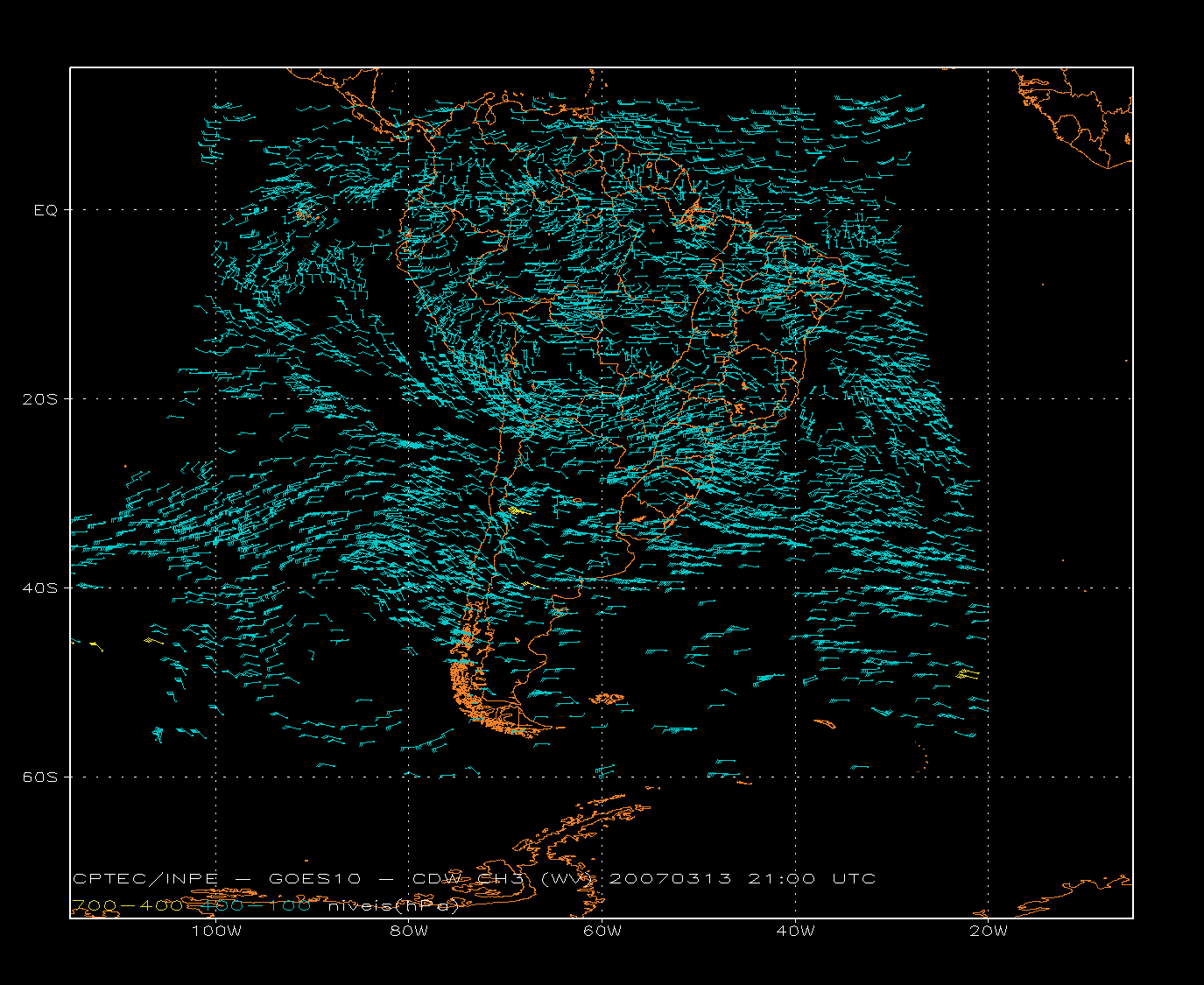Viewport: 1204px width, 985px height.
Task: Click the 100W longitude axis label
Action: [x=216, y=931]
